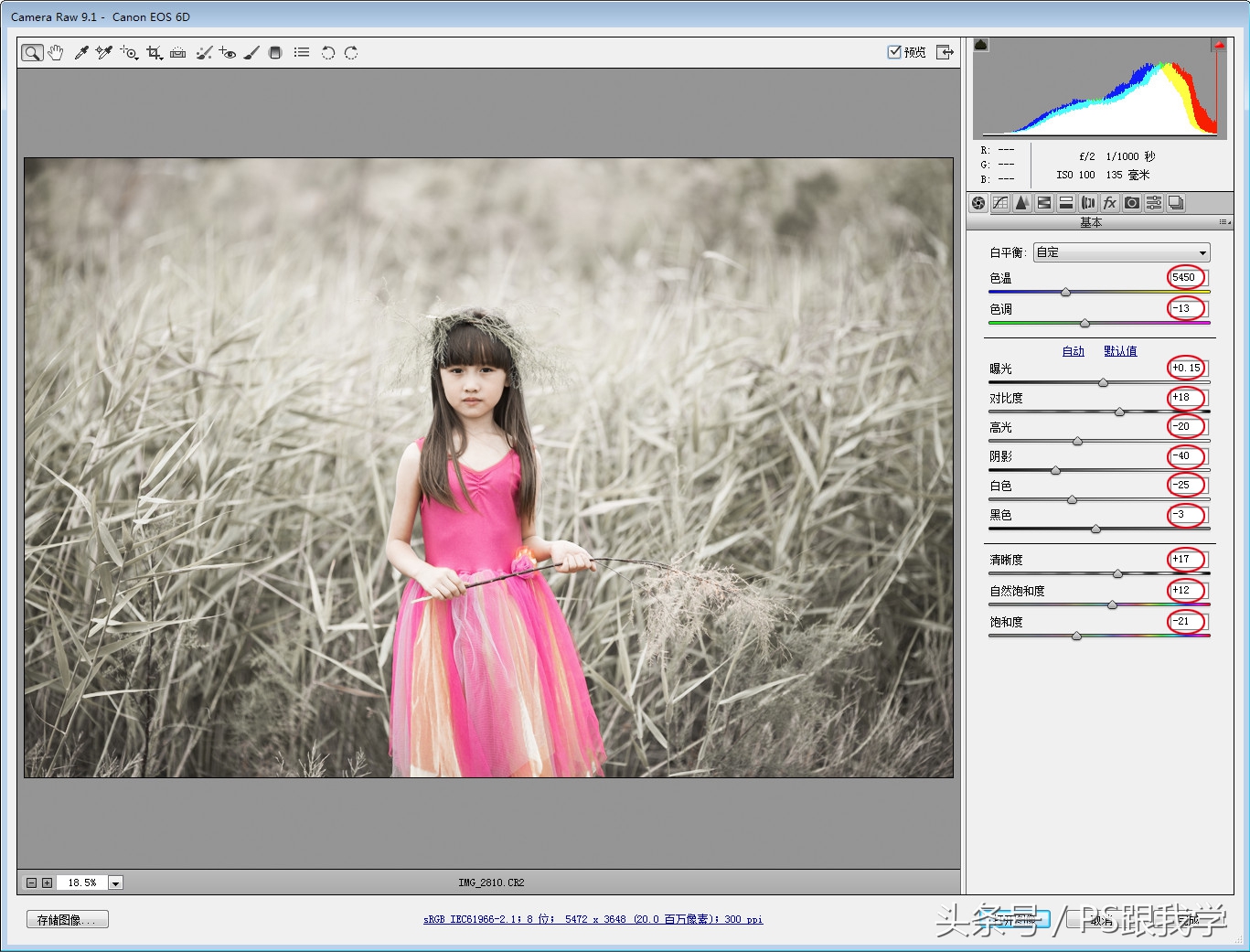This screenshot has height=952, width=1250.
Task: Activate the Red Eye Removal tool
Action: [x=228, y=53]
